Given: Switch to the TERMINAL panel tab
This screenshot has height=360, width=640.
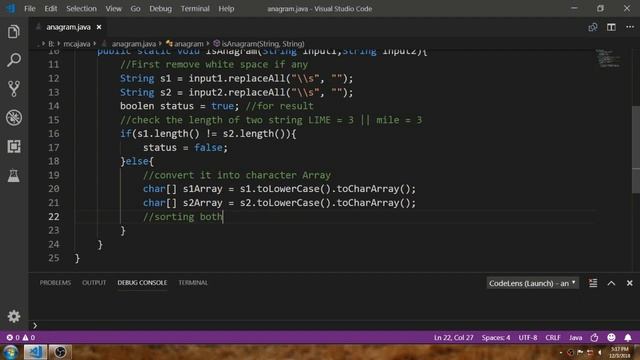Looking at the screenshot, I should (x=193, y=282).
